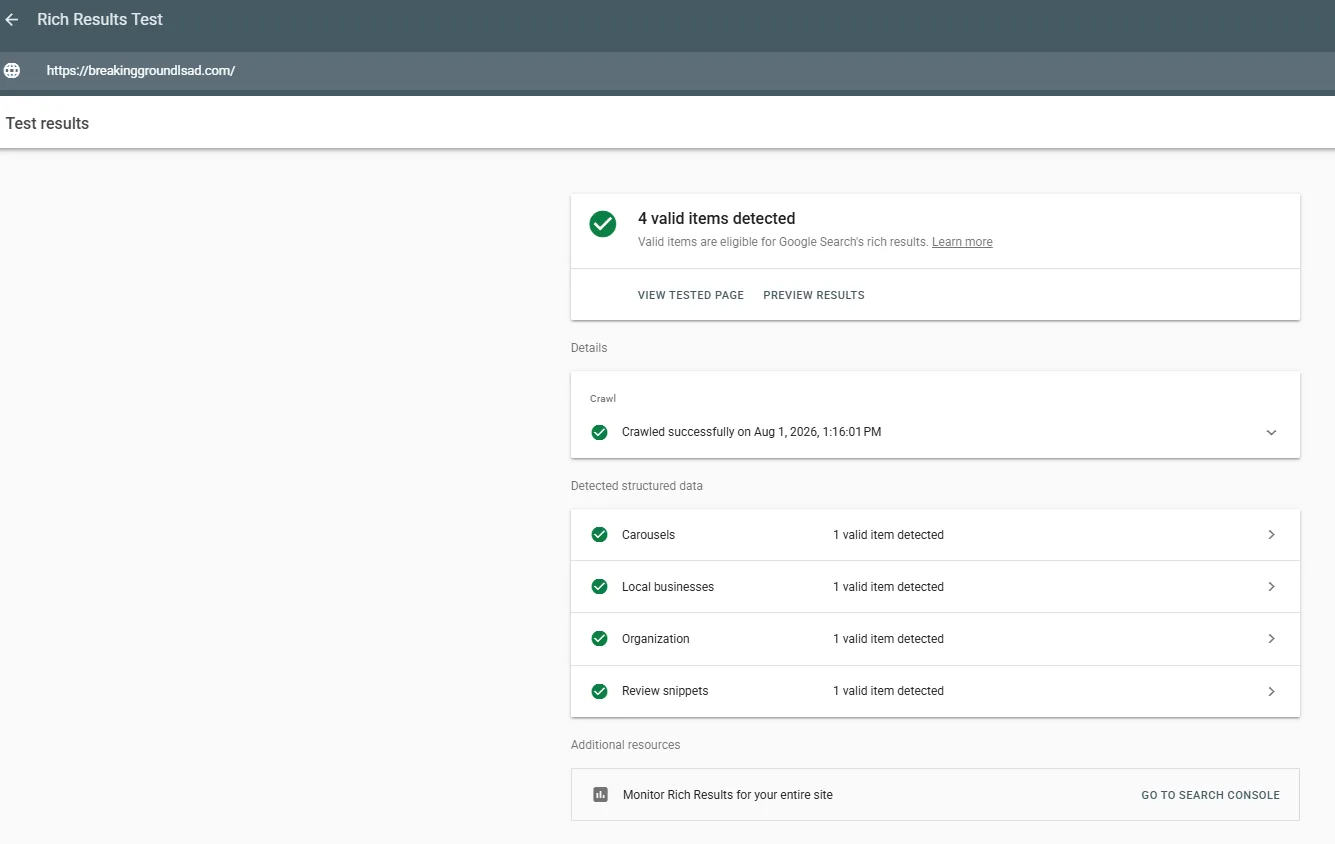The height and width of the screenshot is (844, 1335).
Task: Click the green check icon for Organization
Action: tap(599, 639)
